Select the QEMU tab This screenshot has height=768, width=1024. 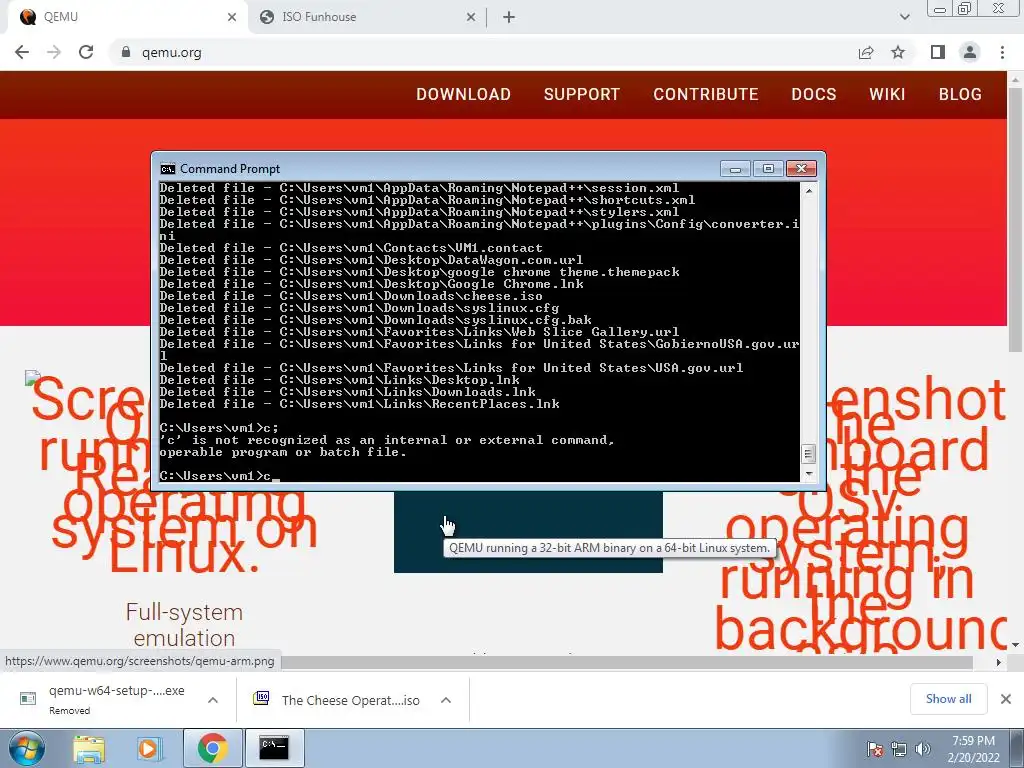(x=127, y=17)
